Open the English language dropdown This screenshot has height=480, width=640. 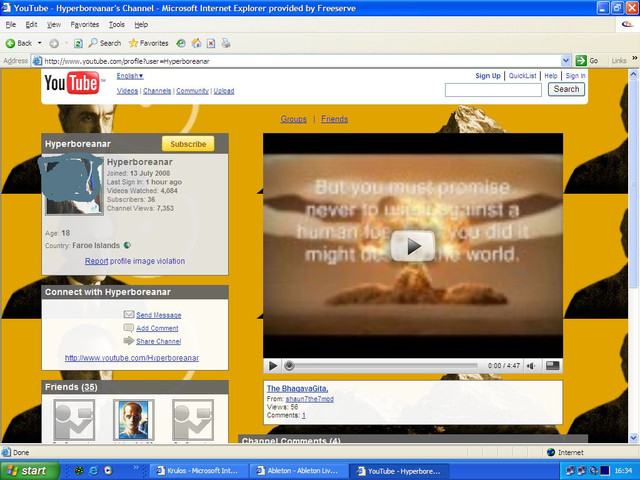130,76
